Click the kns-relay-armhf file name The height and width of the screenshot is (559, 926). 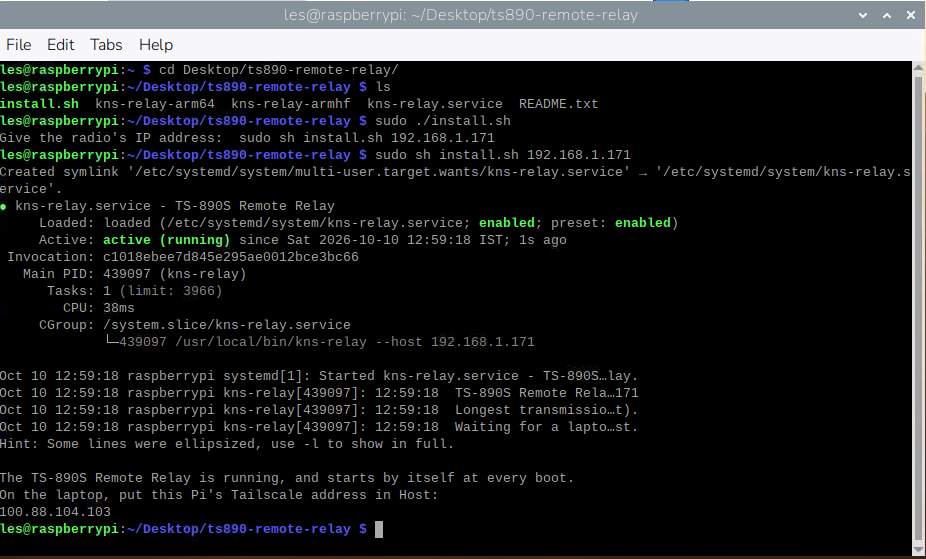tap(291, 104)
